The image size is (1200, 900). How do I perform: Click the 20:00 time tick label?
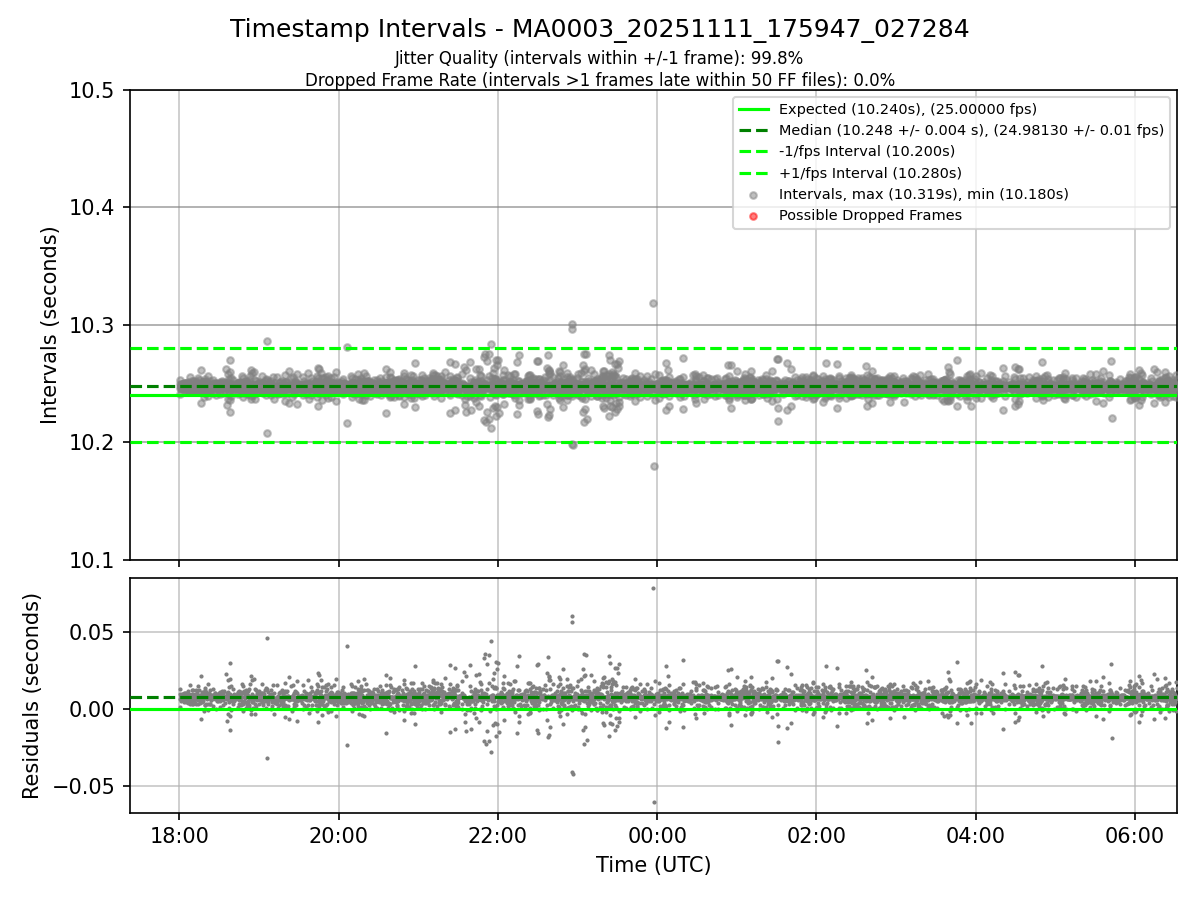tap(338, 834)
